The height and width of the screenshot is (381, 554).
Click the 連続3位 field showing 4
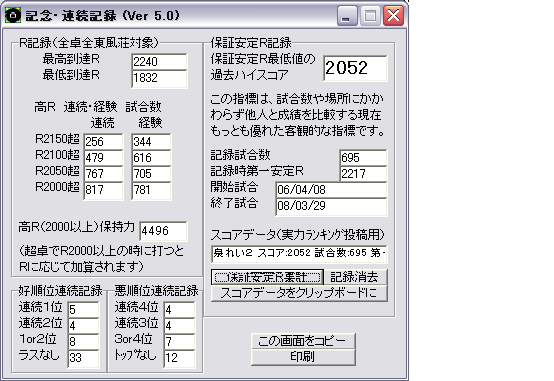tap(179, 326)
